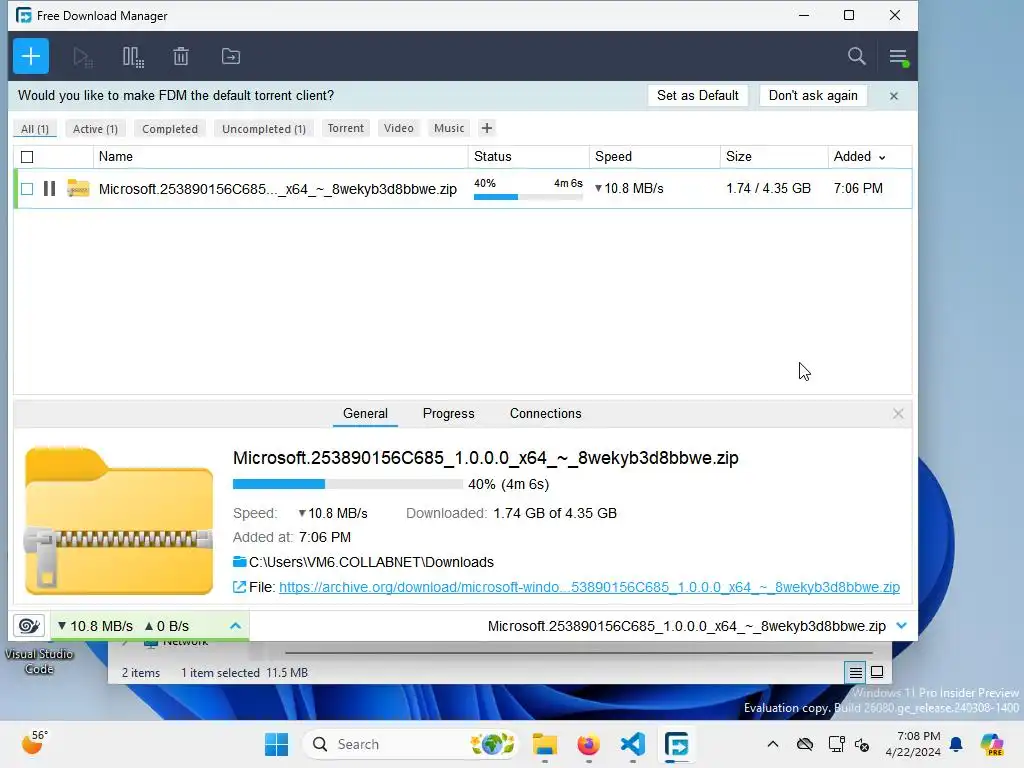
Task: Open notification bell in taskbar
Action: [x=956, y=744]
